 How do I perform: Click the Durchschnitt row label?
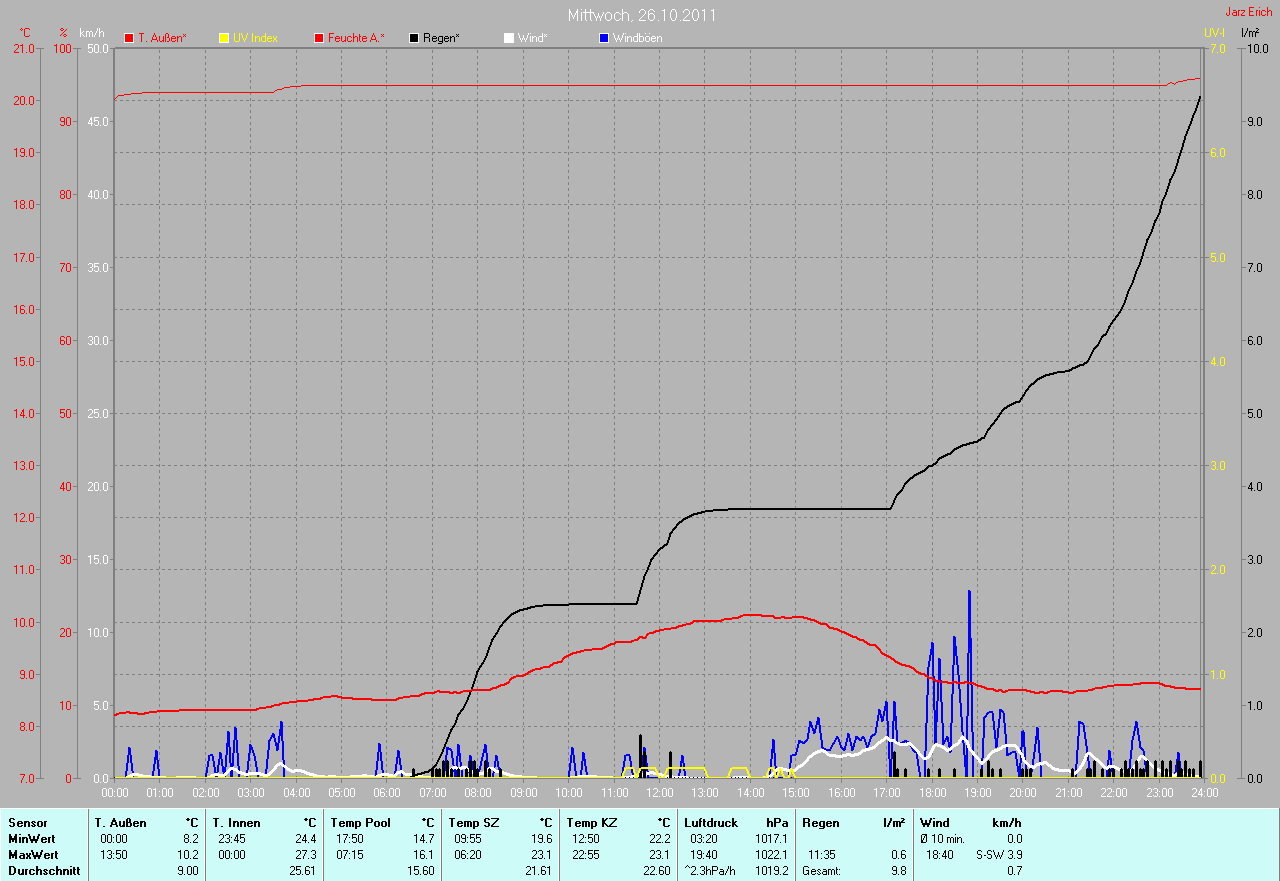[x=40, y=871]
